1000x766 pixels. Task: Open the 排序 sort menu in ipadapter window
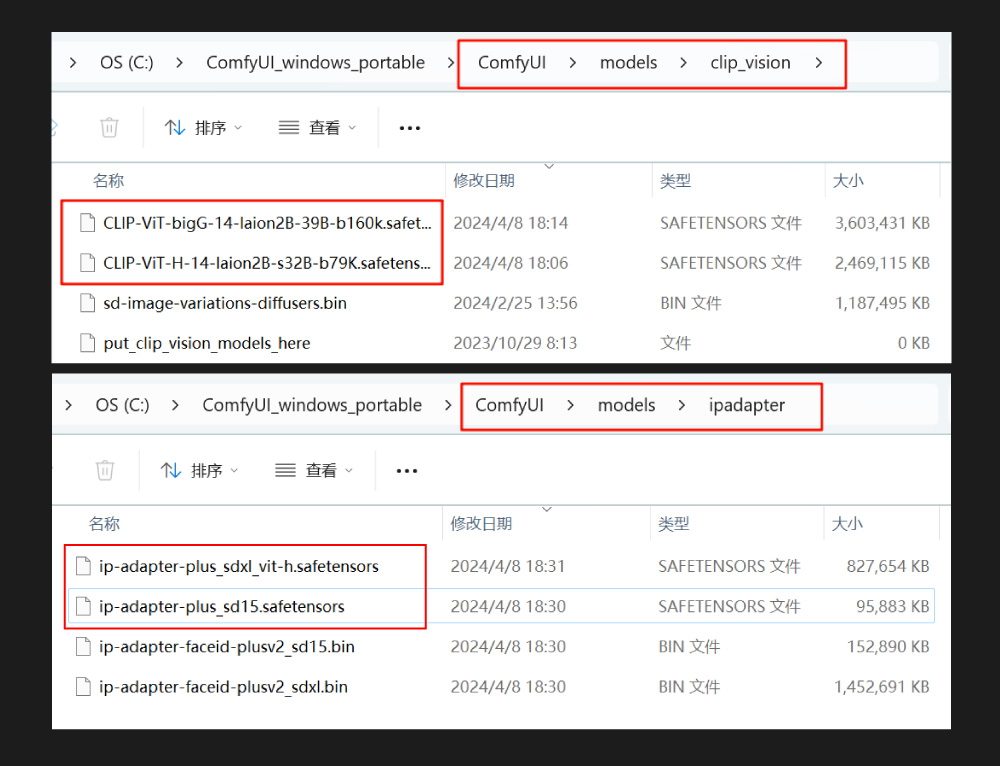pos(199,471)
